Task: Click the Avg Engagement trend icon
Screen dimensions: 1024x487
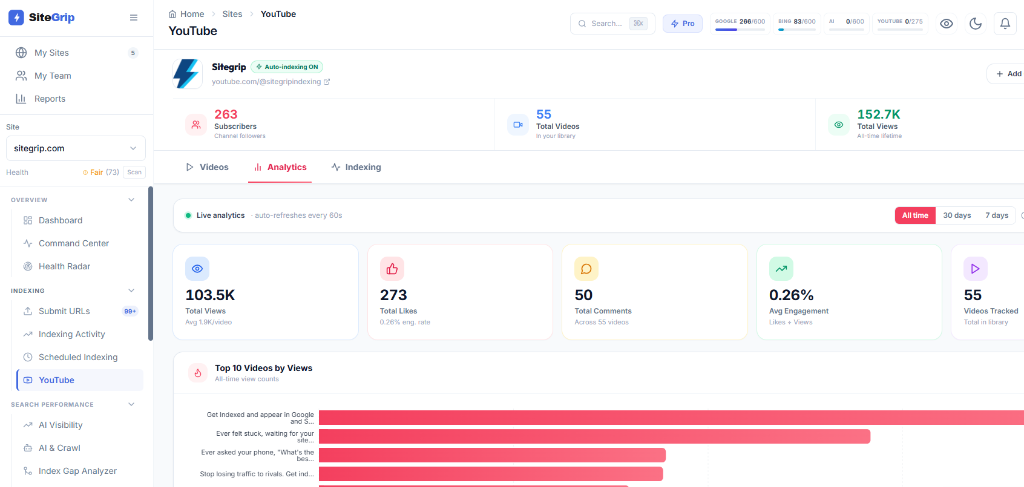Action: pyautogui.click(x=781, y=268)
